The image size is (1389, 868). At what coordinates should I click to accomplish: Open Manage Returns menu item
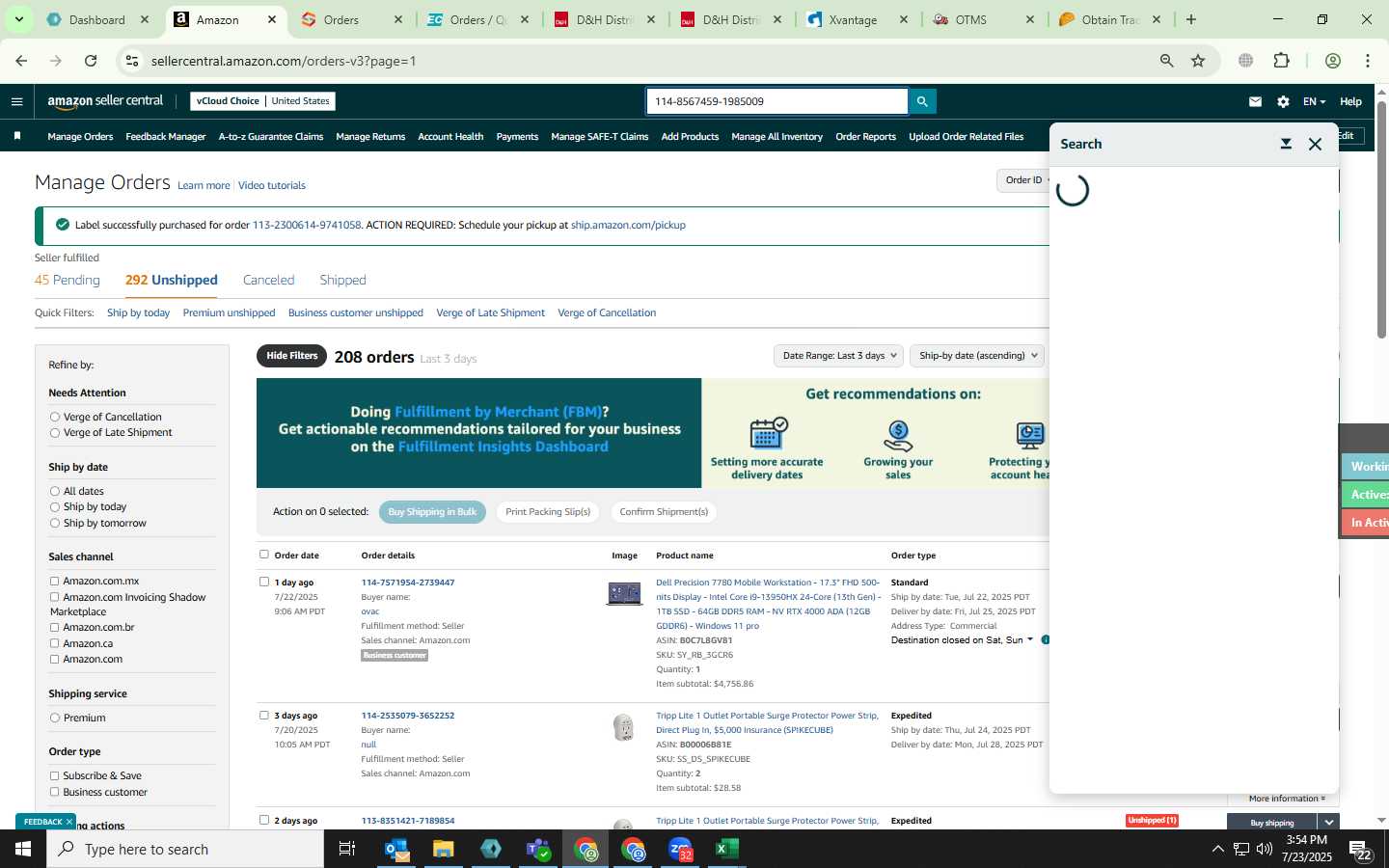370,137
